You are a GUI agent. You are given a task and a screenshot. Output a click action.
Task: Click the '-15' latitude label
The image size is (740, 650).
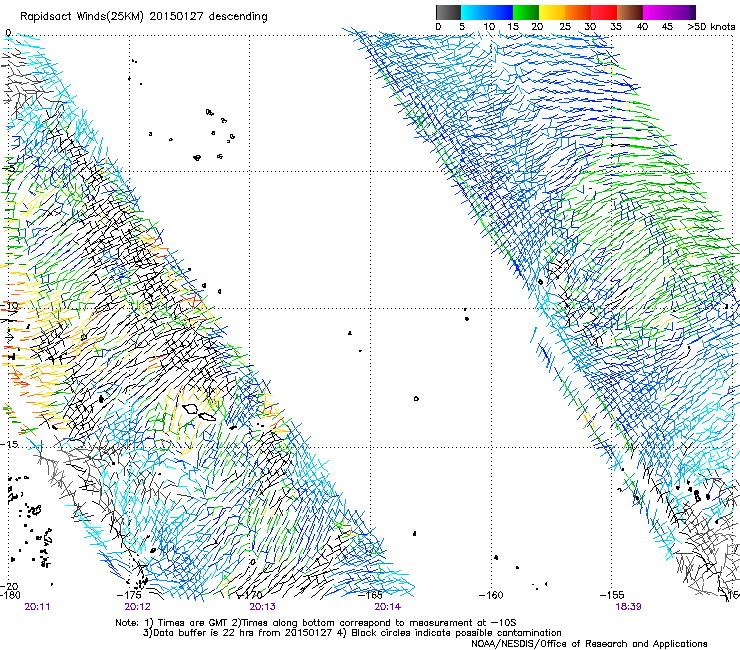(9, 444)
